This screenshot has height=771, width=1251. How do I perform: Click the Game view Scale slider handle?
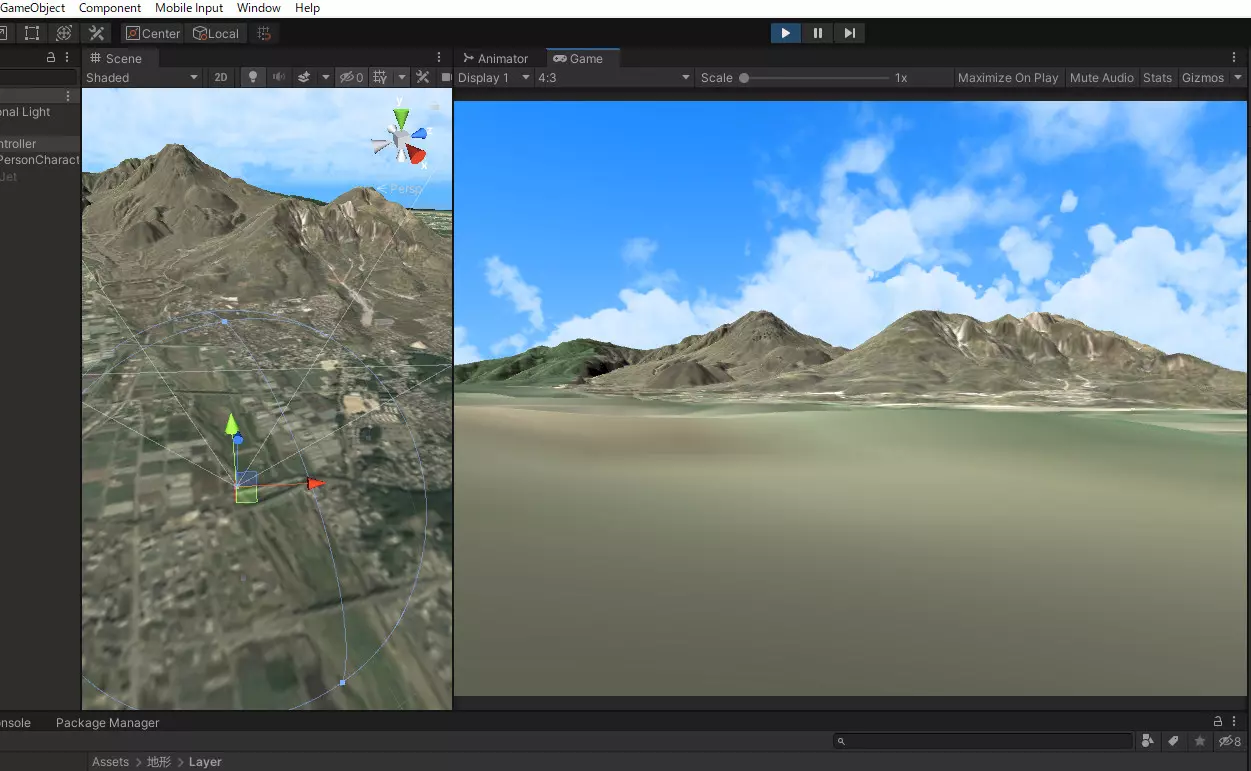(x=744, y=77)
